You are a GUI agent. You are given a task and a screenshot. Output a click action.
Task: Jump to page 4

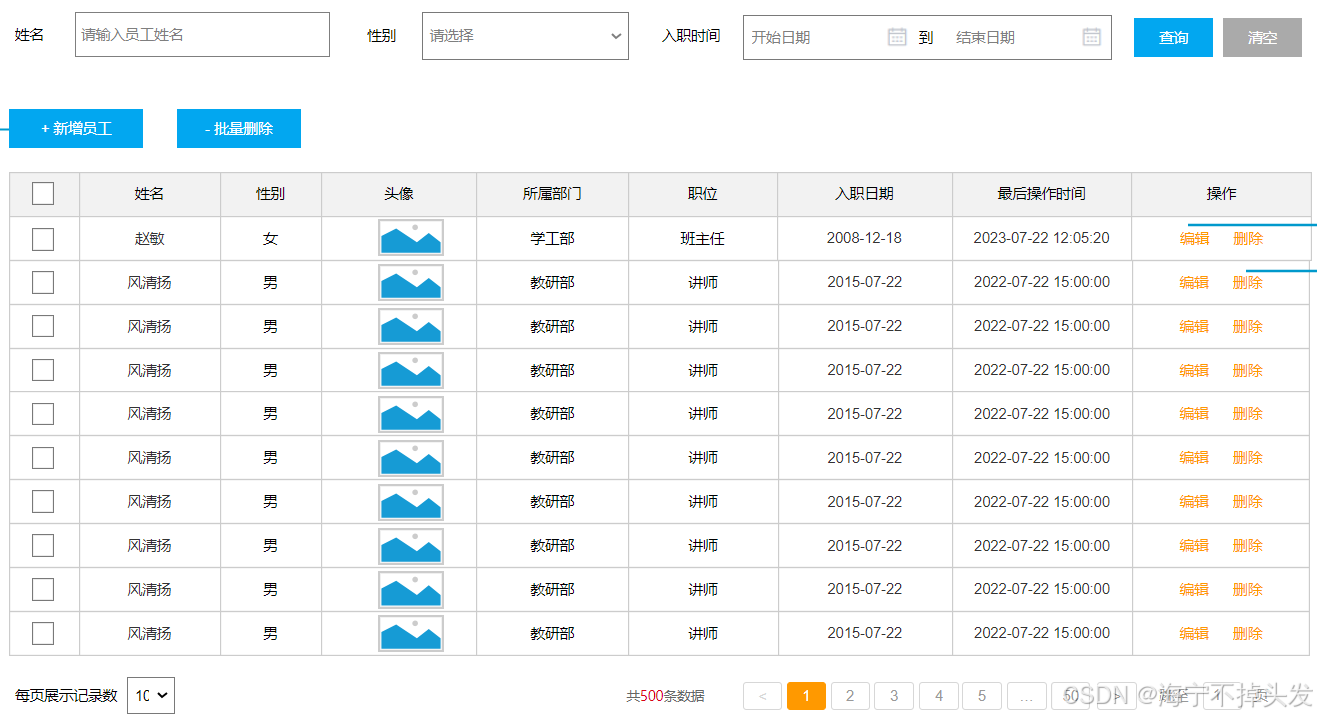[x=938, y=696]
